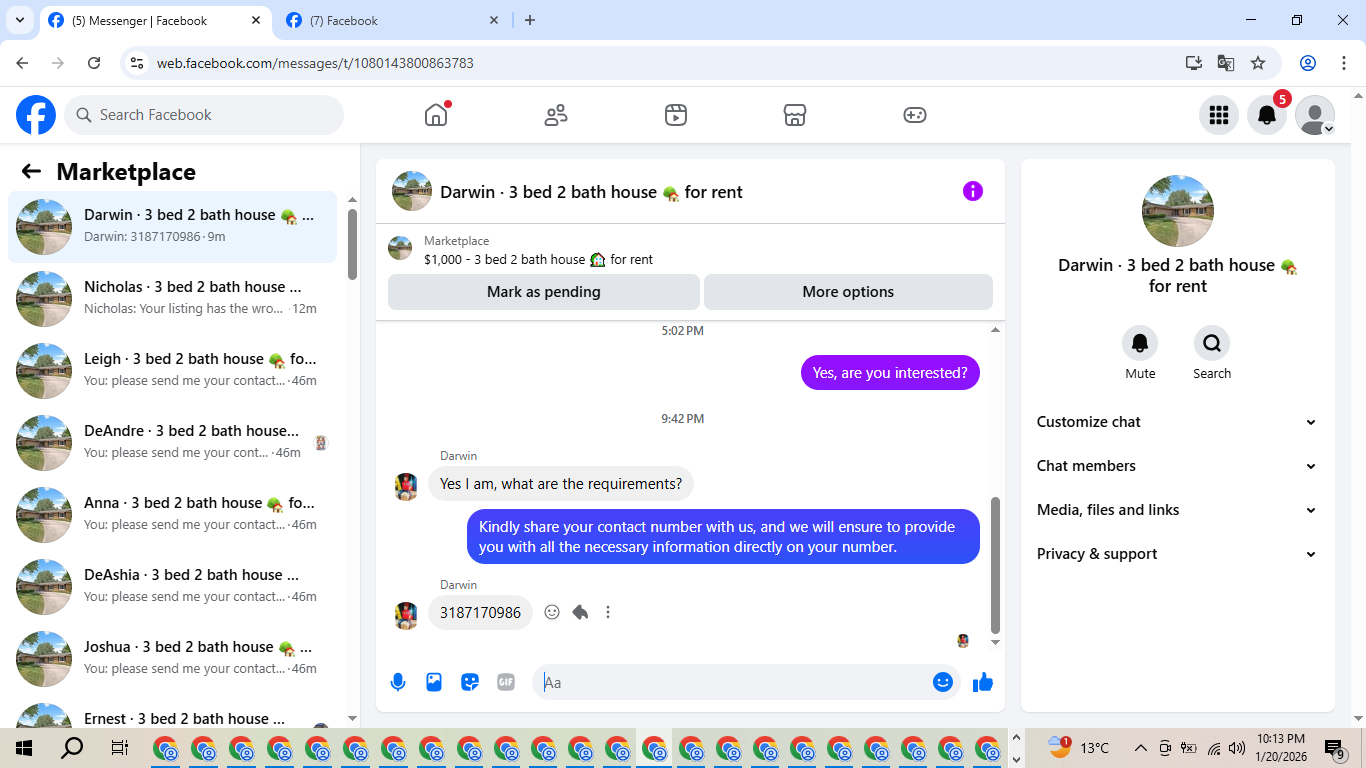Expand Chat members section
1366x768 pixels.
[1177, 466]
